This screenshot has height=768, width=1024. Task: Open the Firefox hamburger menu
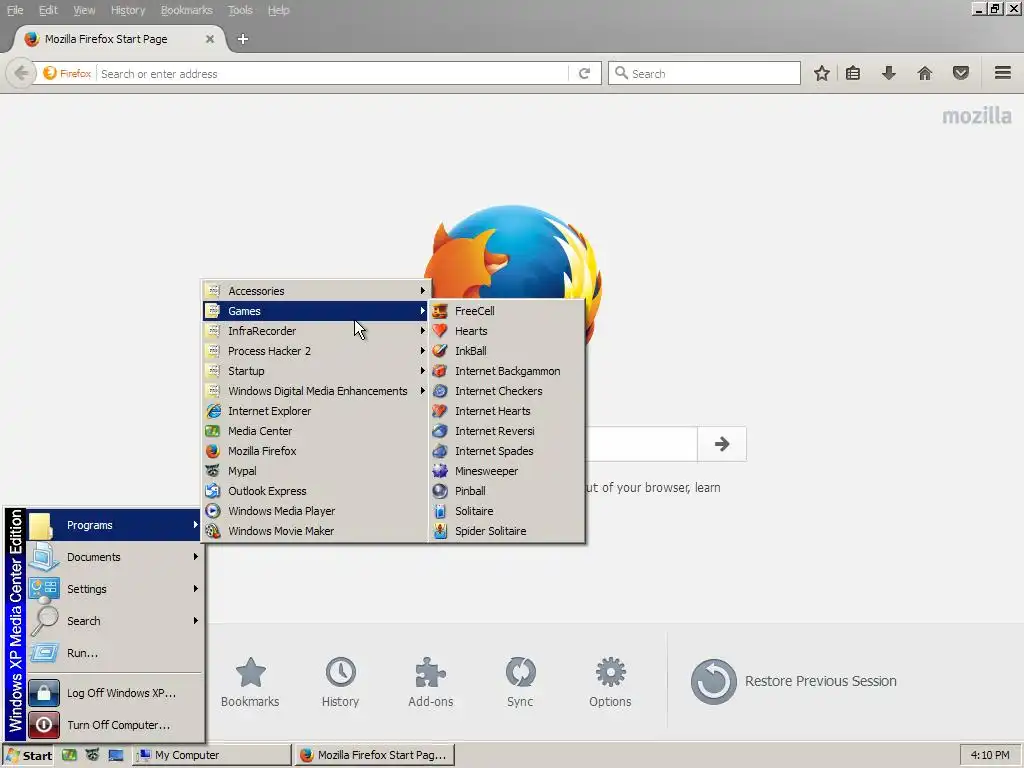pos(1003,73)
